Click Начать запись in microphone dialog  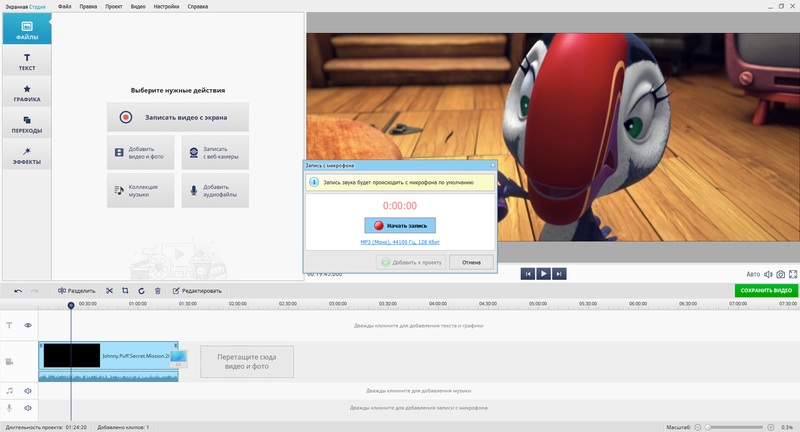400,225
